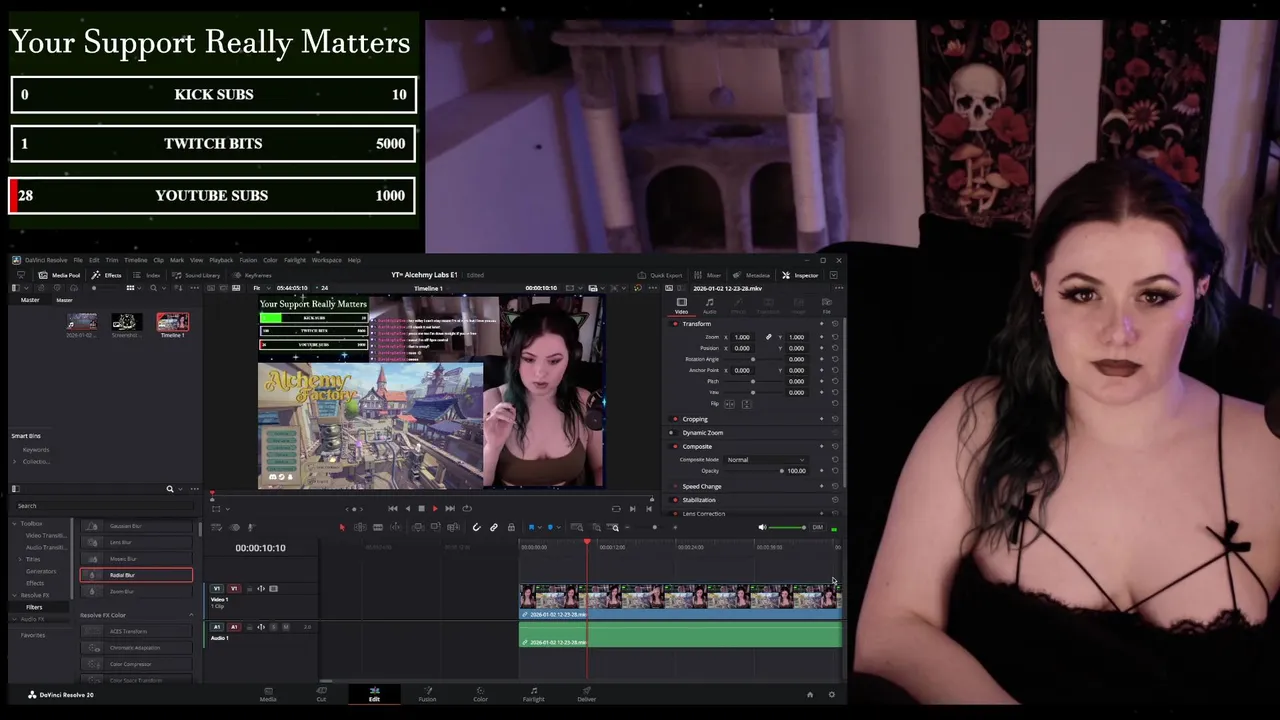1280x720 pixels.
Task: Toggle the Composite section enable switch
Action: click(675, 446)
